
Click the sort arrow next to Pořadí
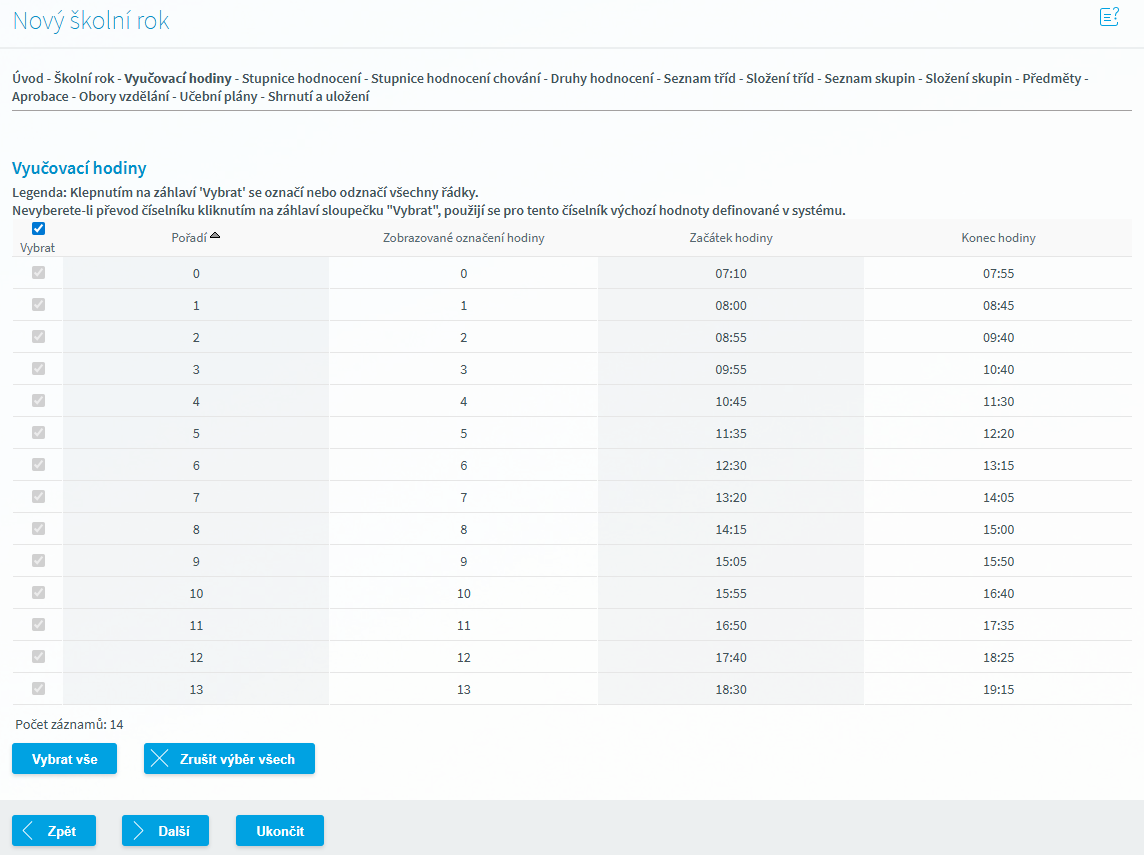tap(215, 235)
